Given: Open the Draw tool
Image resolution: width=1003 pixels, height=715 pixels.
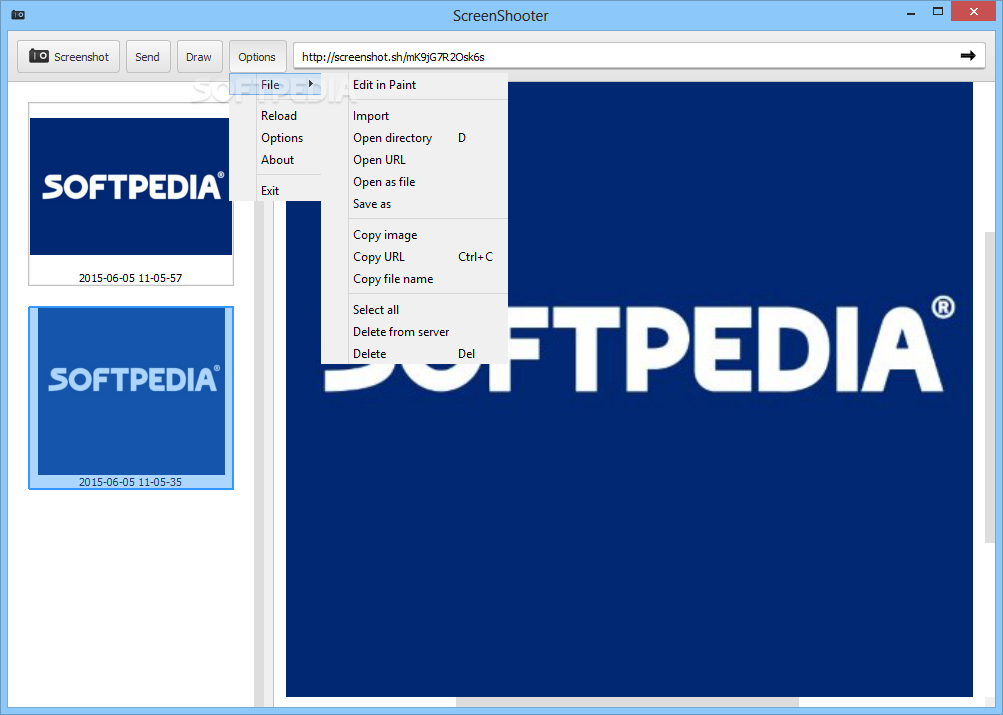Looking at the screenshot, I should click(x=199, y=57).
